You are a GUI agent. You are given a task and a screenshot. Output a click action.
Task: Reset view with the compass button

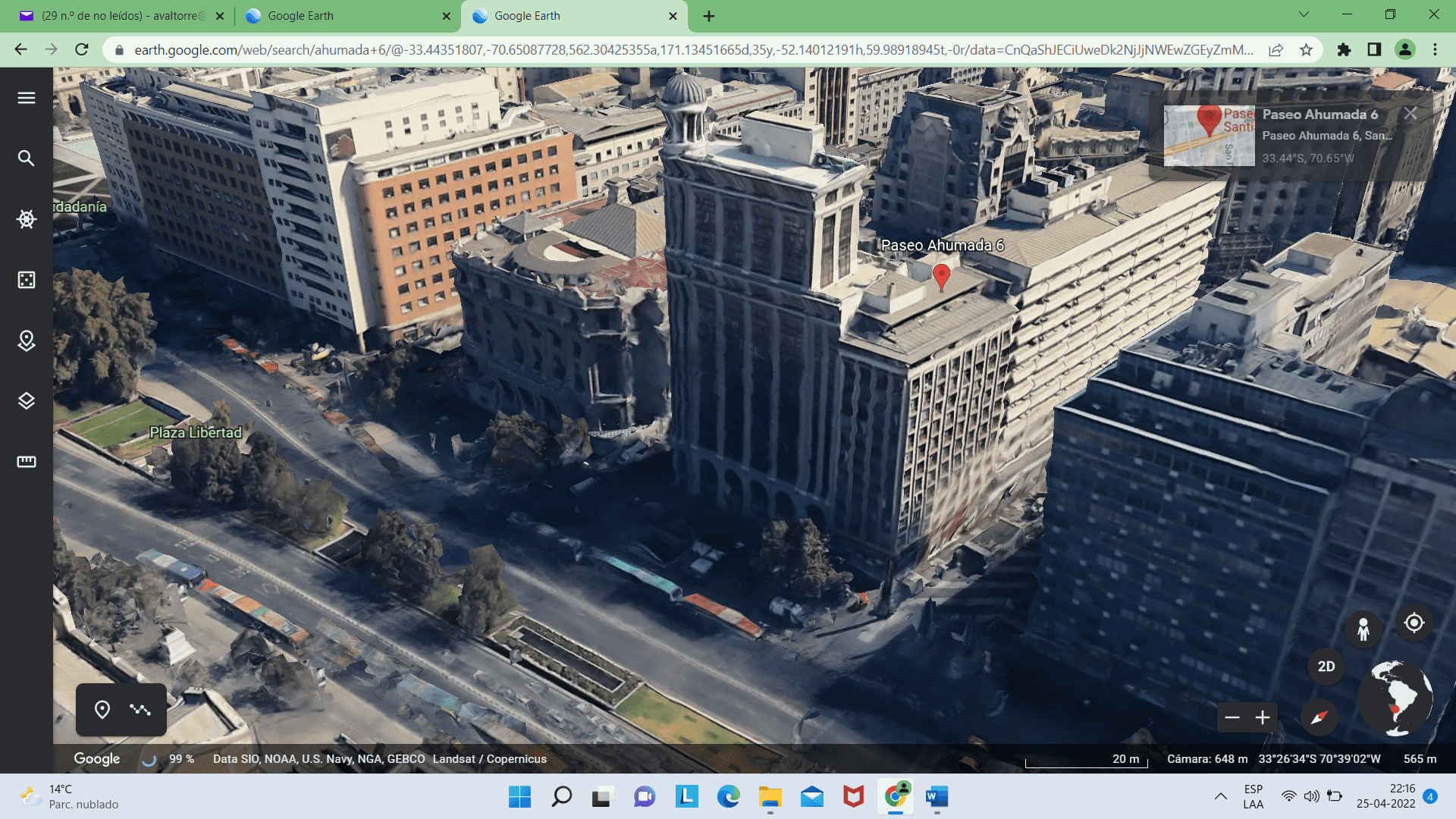1319,717
